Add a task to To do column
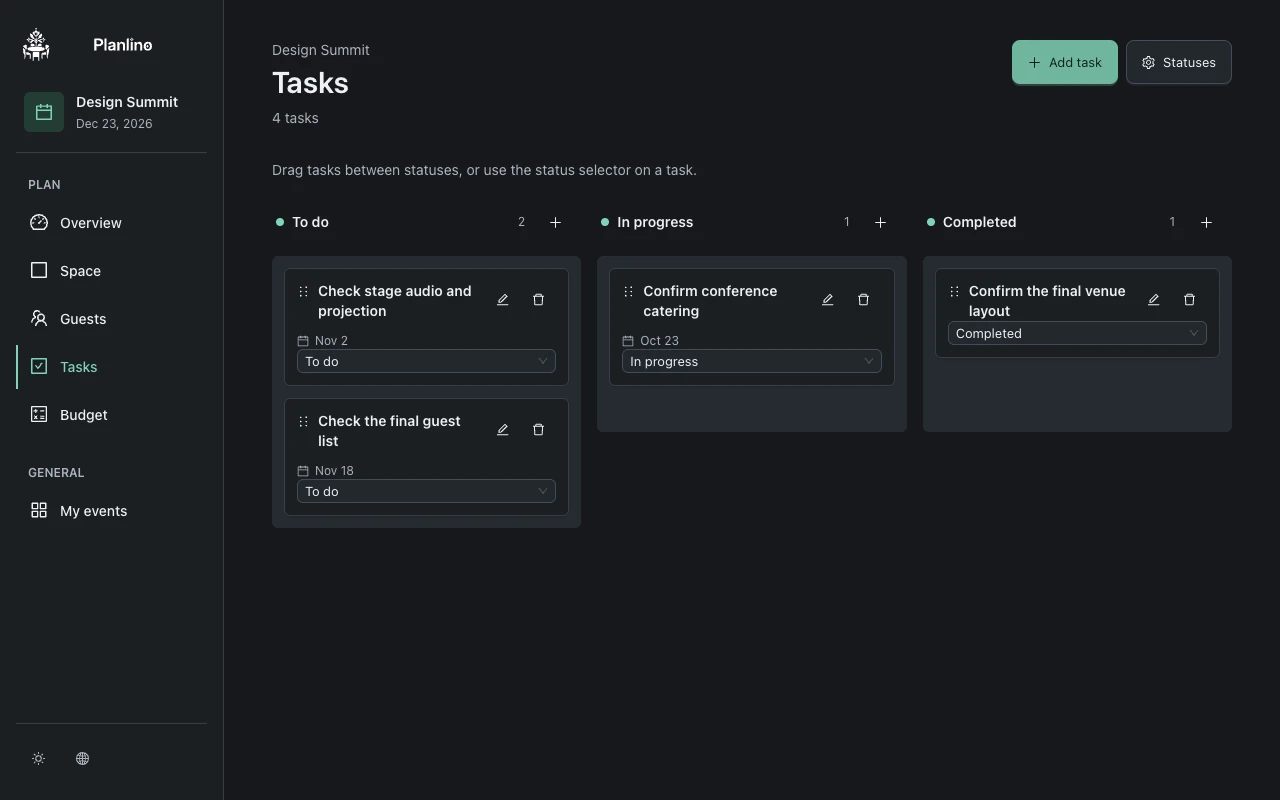 [556, 222]
